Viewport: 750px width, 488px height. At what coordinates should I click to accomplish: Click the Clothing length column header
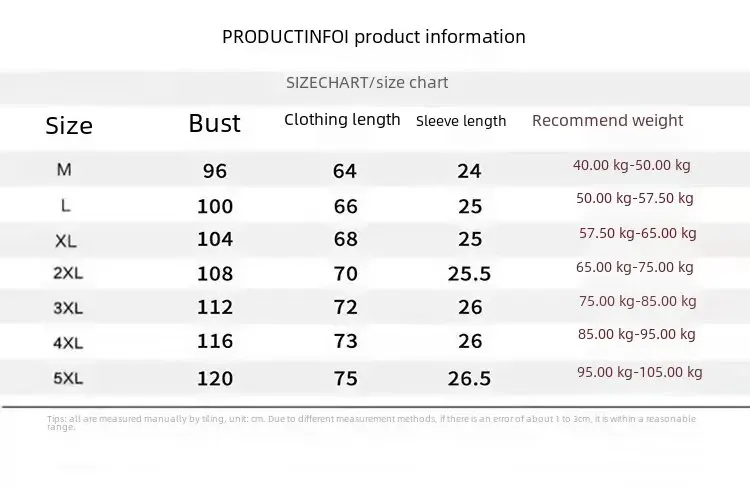[x=342, y=120]
